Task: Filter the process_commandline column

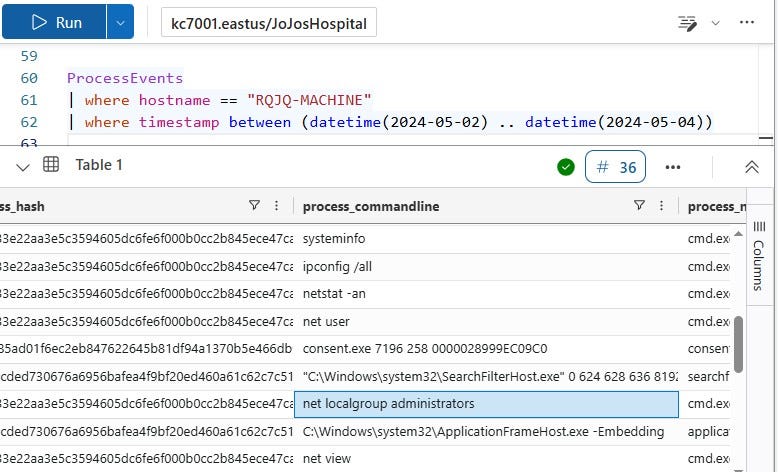Action: click(x=640, y=205)
